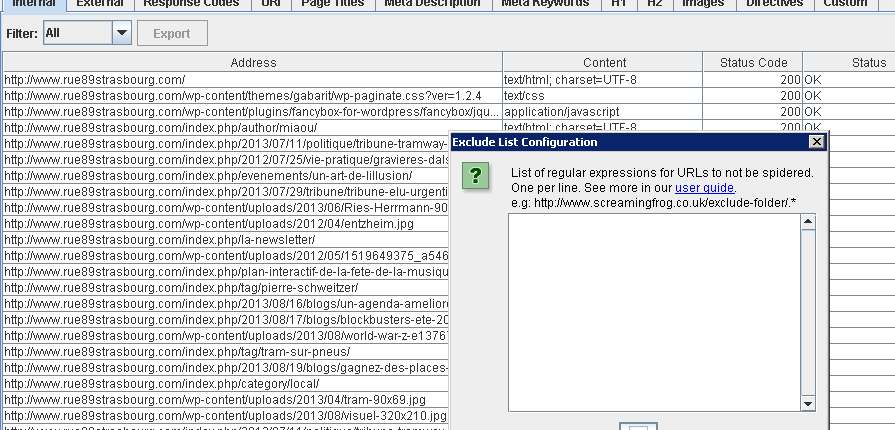Switch to the Response Codes tab
The image size is (895, 430).
pos(191,3)
